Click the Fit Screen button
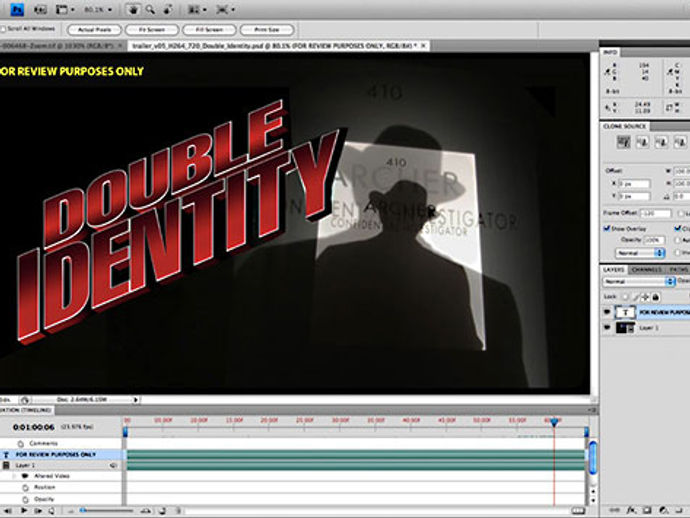The image size is (690, 518). [x=152, y=30]
